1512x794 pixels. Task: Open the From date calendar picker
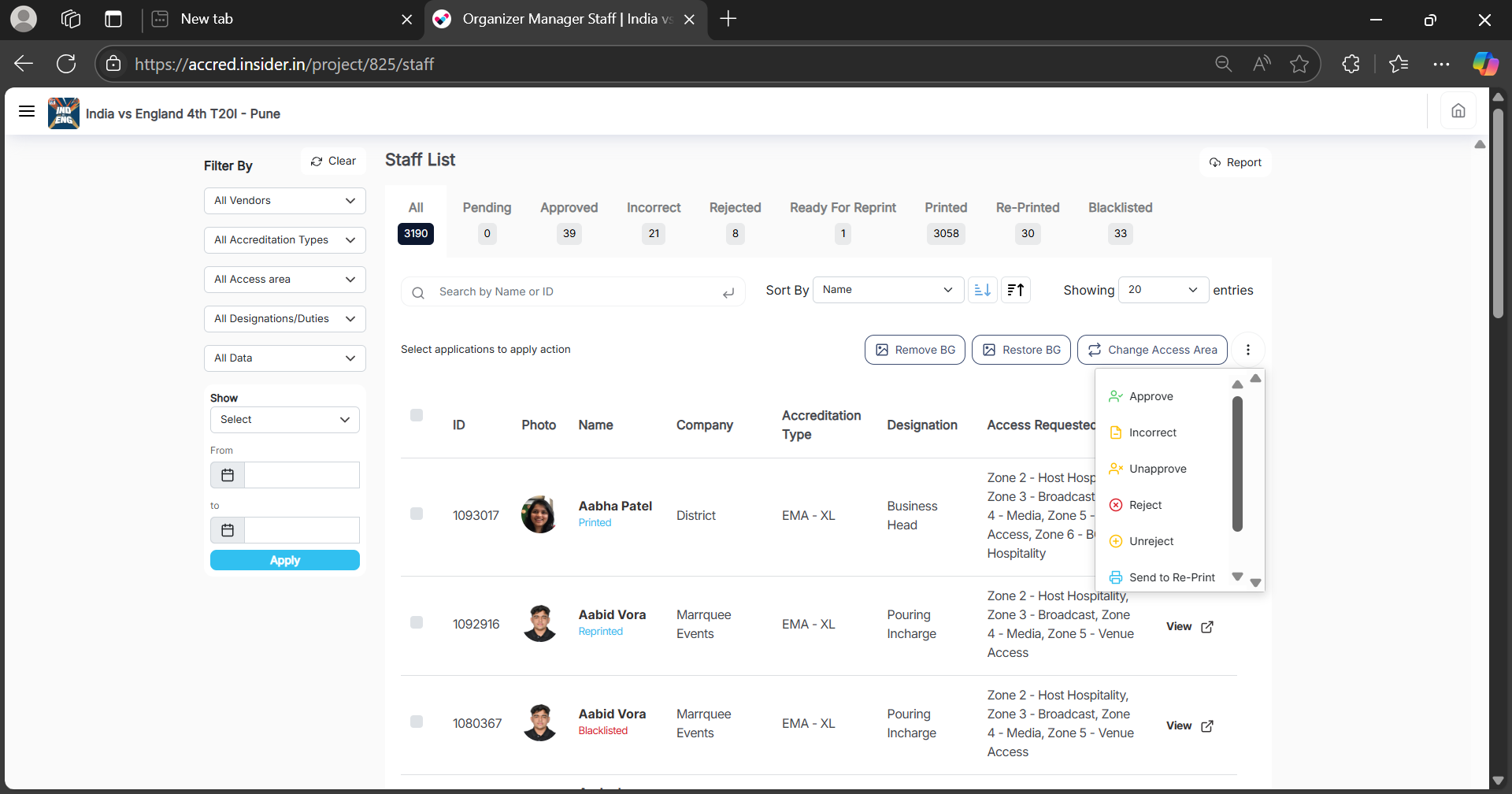228,475
